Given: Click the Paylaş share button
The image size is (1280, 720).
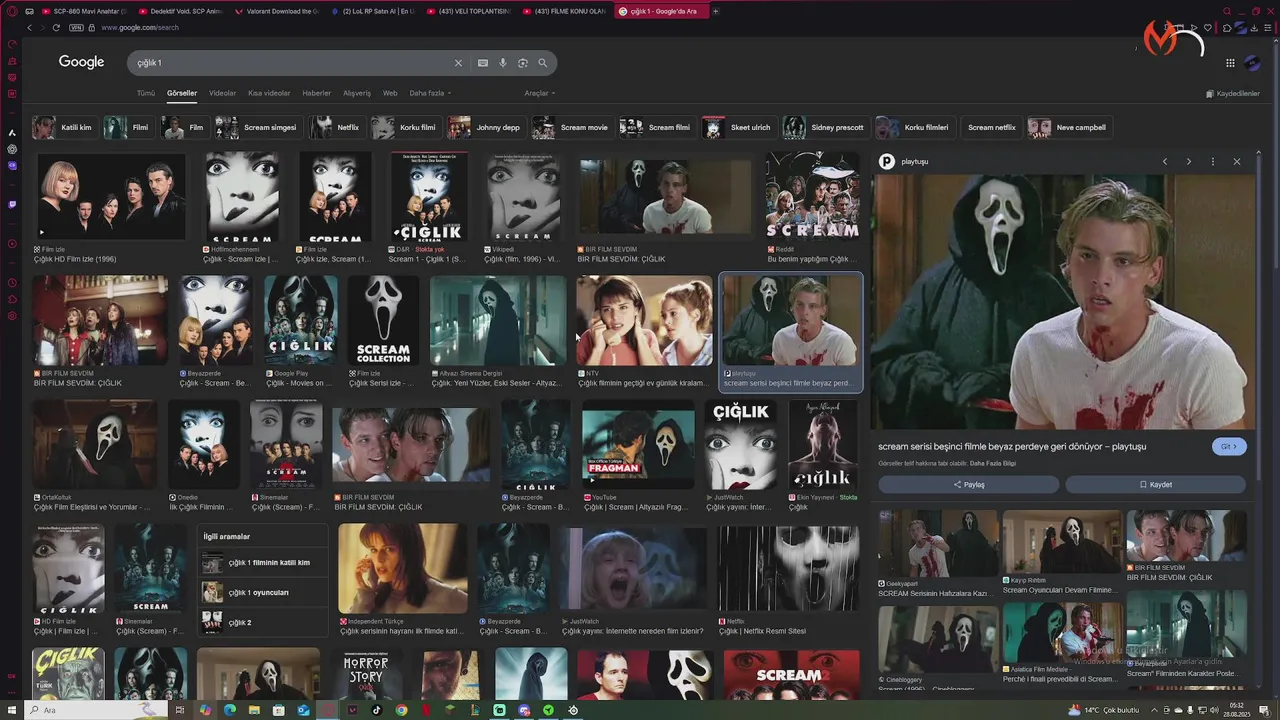Looking at the screenshot, I should coord(968,485).
